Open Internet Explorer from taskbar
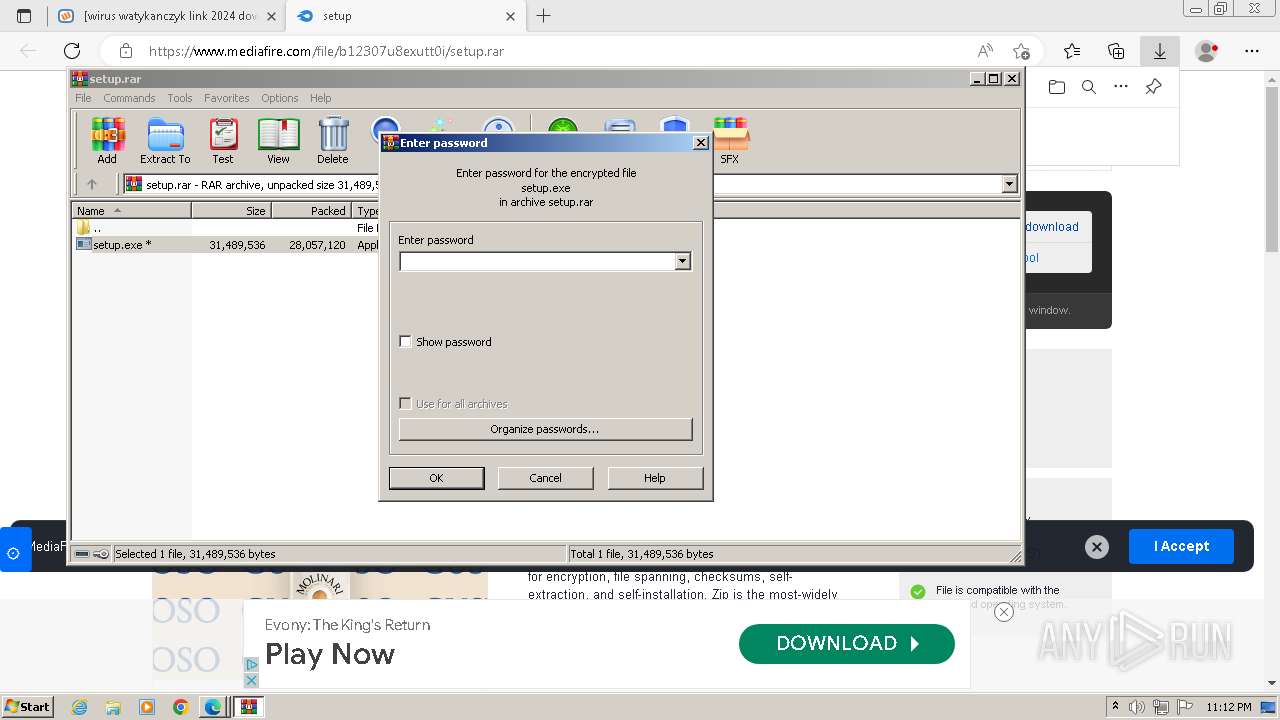The width and height of the screenshot is (1280, 720). [x=80, y=707]
